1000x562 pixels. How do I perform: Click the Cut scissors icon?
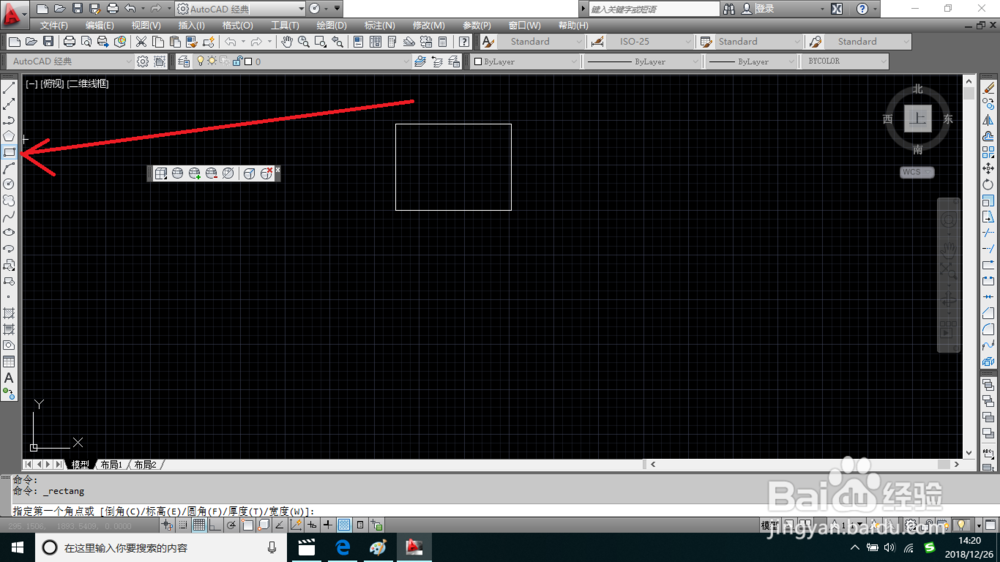(x=141, y=41)
